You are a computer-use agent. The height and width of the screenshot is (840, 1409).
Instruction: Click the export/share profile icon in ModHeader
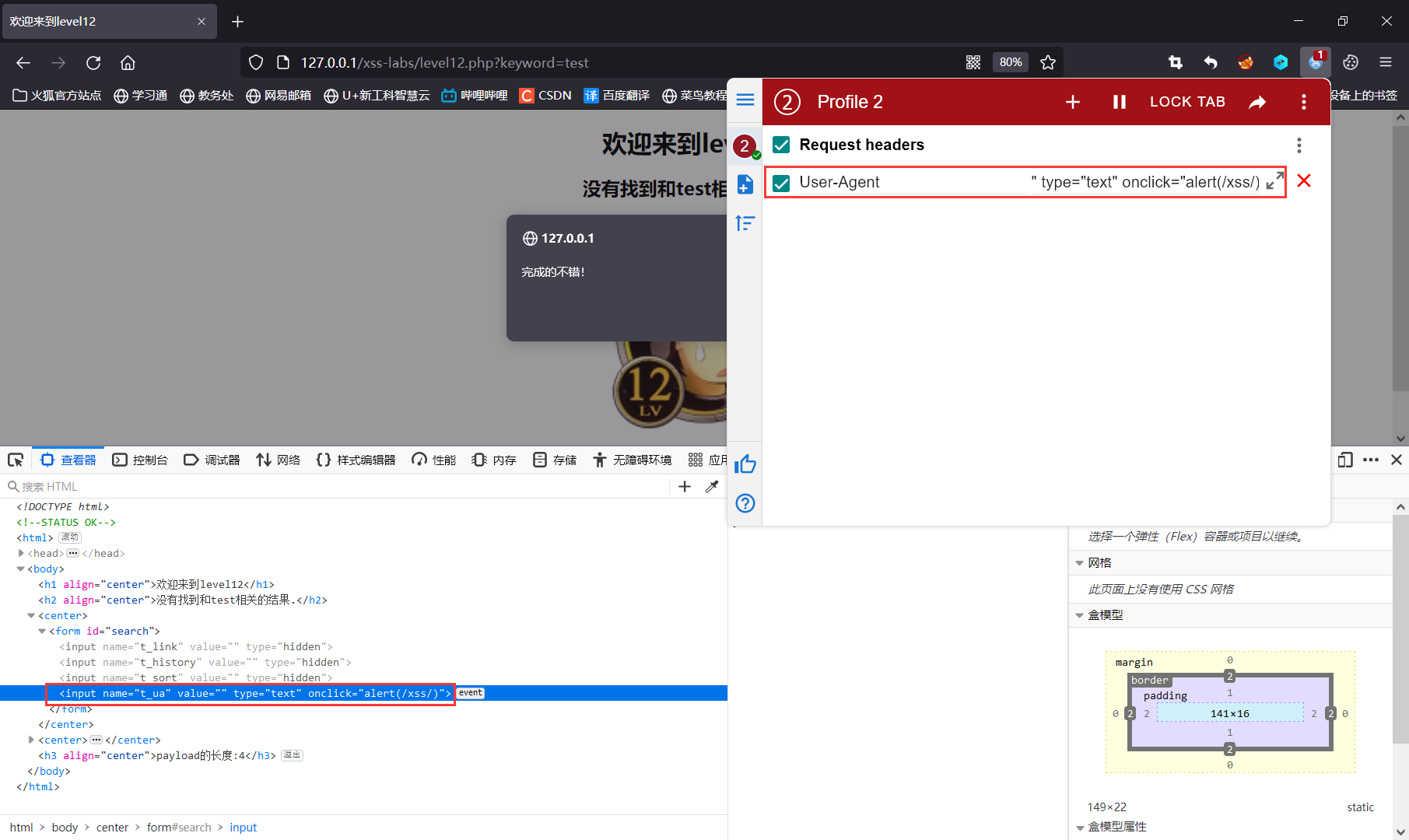click(1258, 102)
